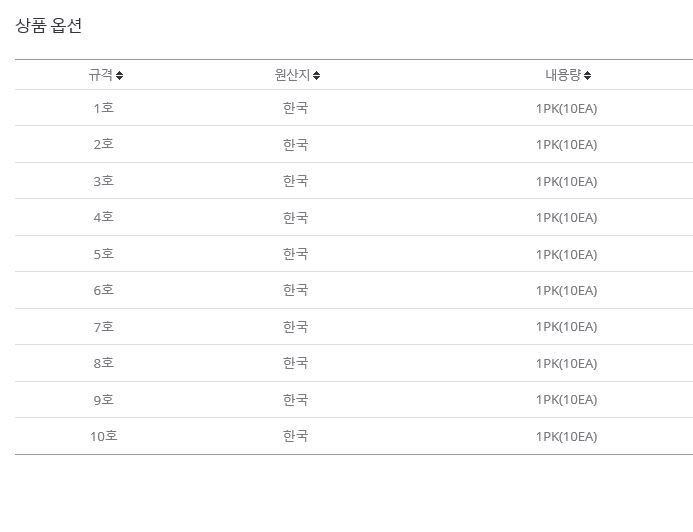Image resolution: width=693 pixels, height=532 pixels.
Task: Pick the 7호 size cell
Action: [104, 327]
